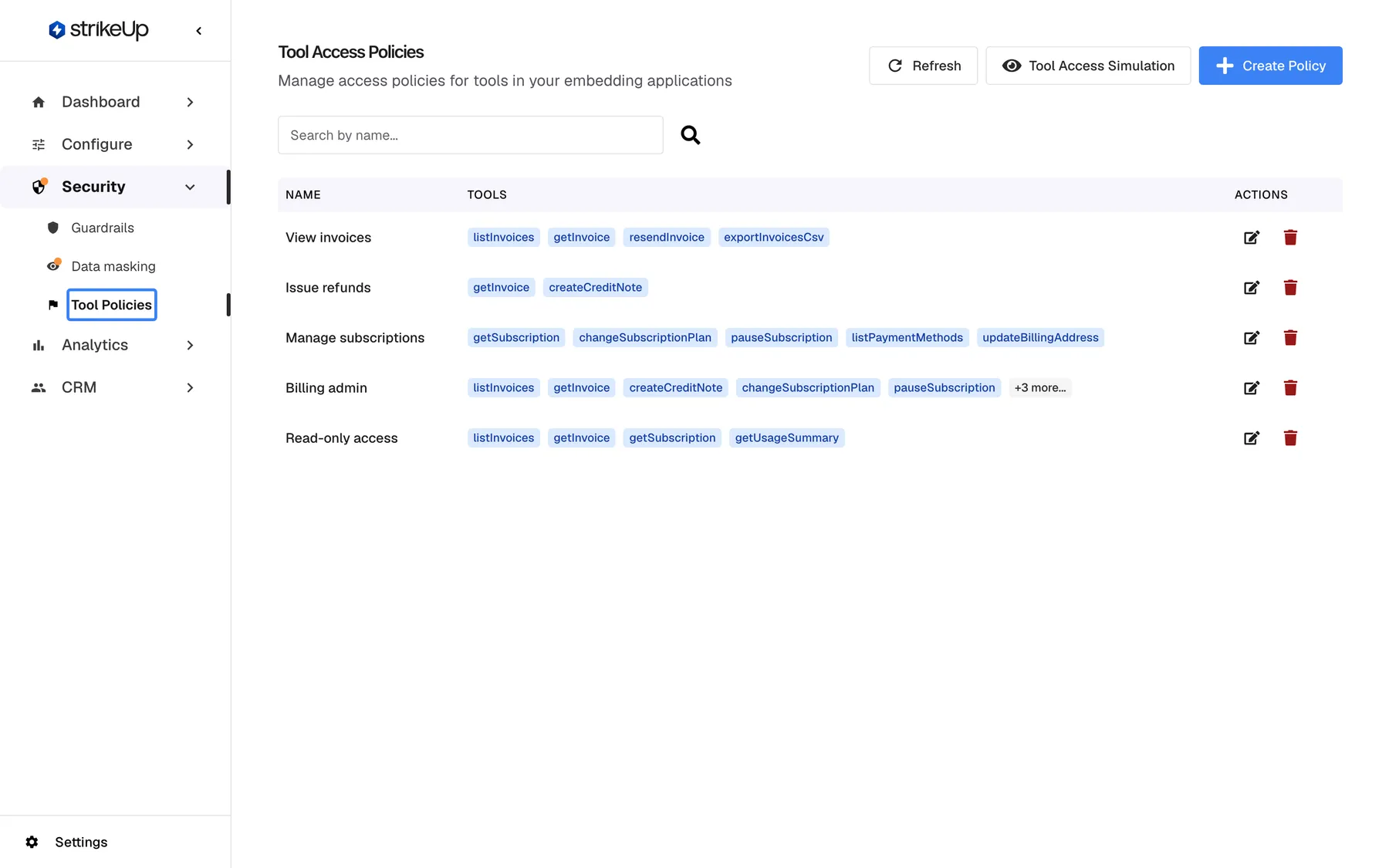Delete the Billing admin policy
Viewport: 1389px width, 868px height.
[x=1290, y=388]
